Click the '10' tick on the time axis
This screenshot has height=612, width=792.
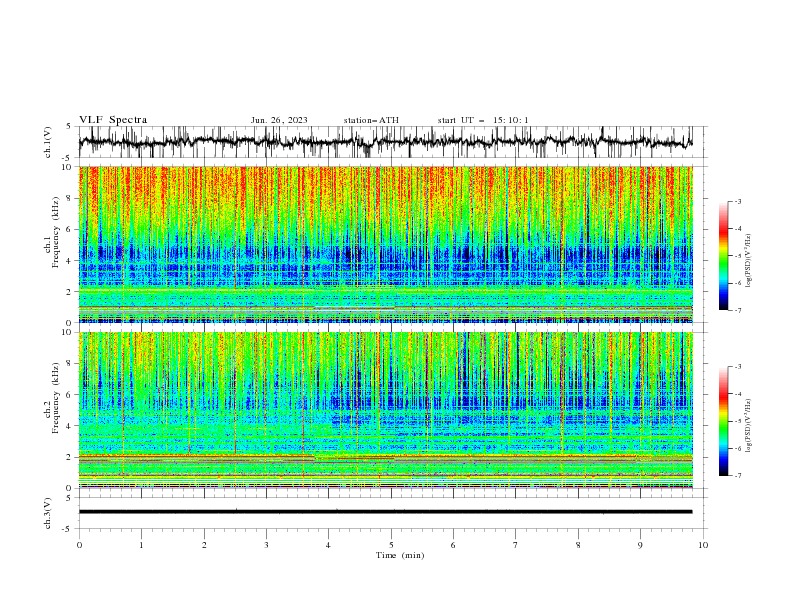(703, 545)
